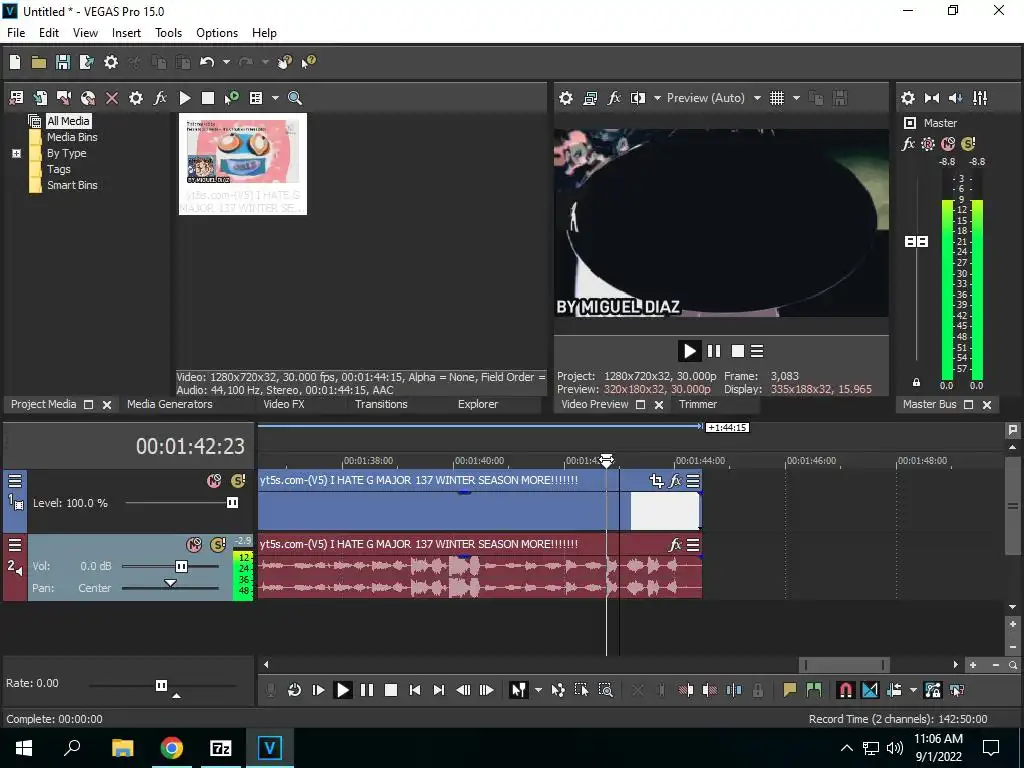The width and height of the screenshot is (1024, 768).
Task: Open the Insert menu
Action: 126,33
